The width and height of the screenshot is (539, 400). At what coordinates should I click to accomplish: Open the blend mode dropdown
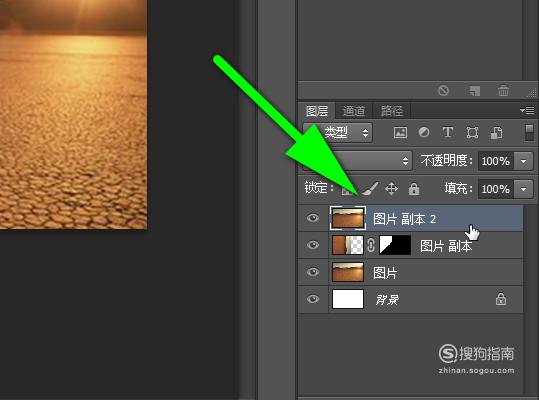pyautogui.click(x=357, y=160)
